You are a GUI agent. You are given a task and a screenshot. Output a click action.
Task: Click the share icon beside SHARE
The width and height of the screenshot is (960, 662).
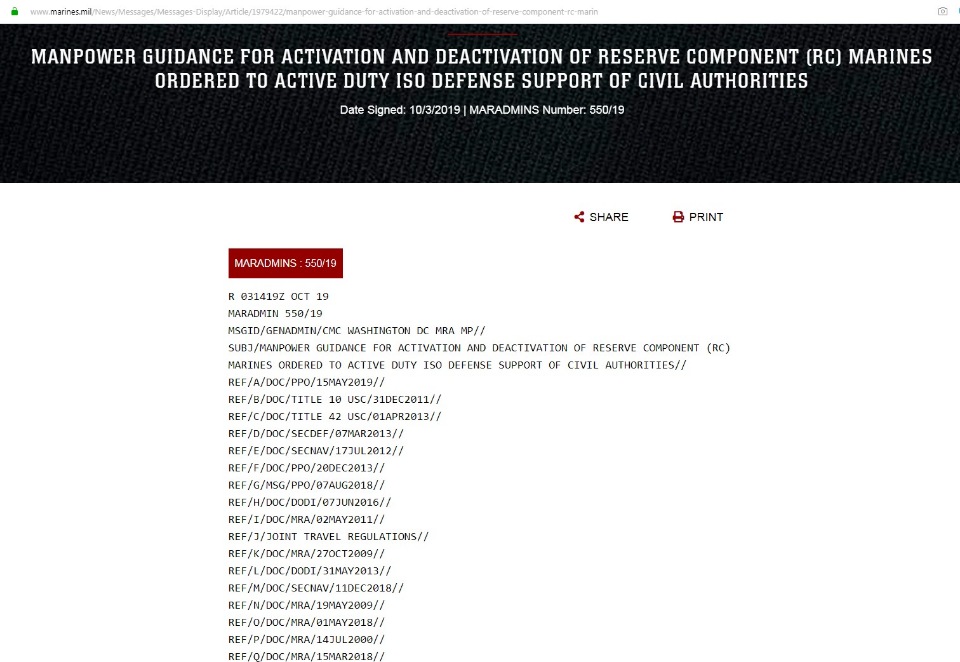click(579, 217)
